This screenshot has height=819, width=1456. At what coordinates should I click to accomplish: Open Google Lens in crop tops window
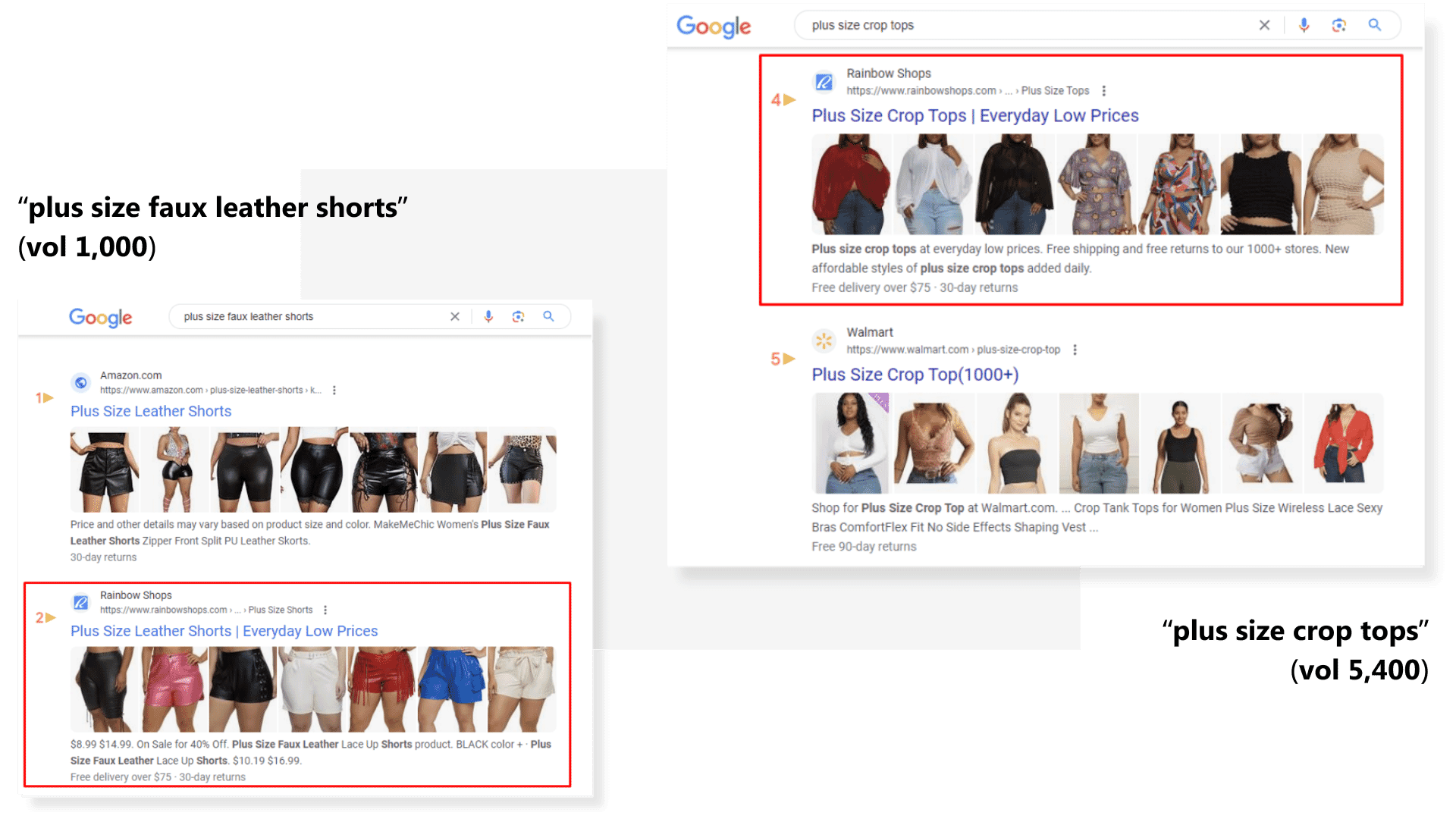tap(1339, 25)
